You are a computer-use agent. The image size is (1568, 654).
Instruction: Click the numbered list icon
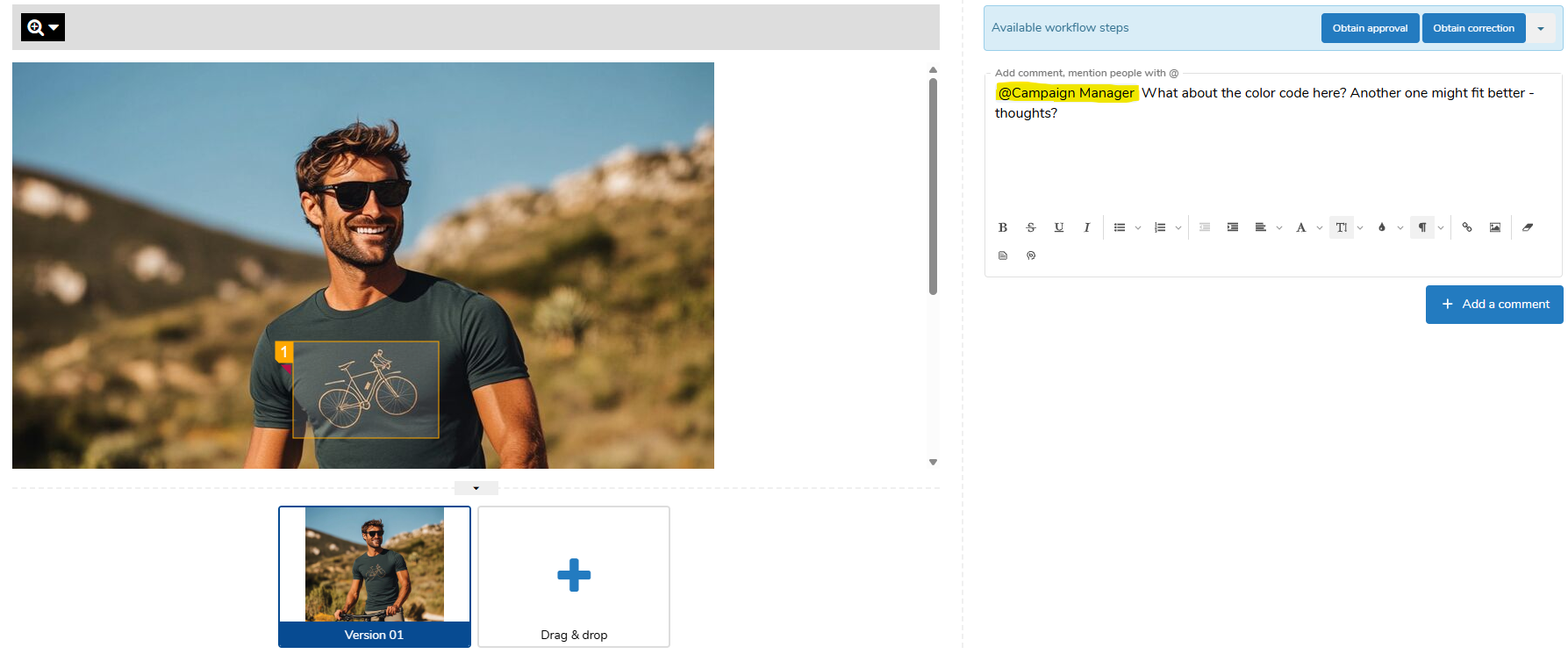click(1160, 227)
